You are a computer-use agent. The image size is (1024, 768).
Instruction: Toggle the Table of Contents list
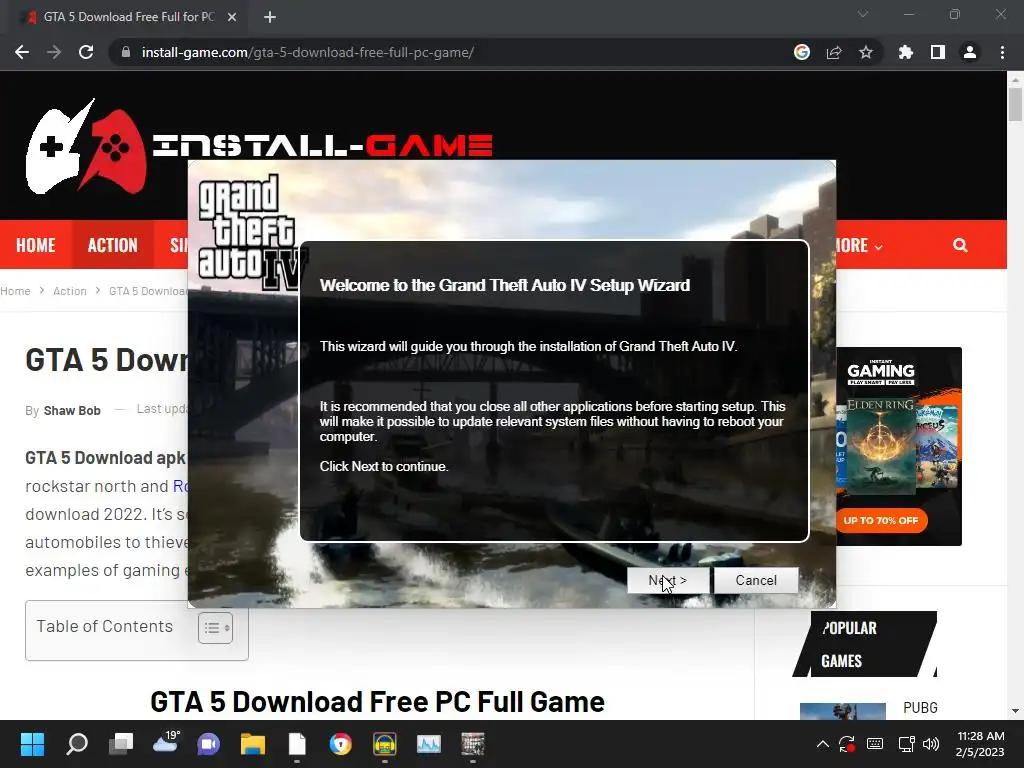pyautogui.click(x=216, y=628)
